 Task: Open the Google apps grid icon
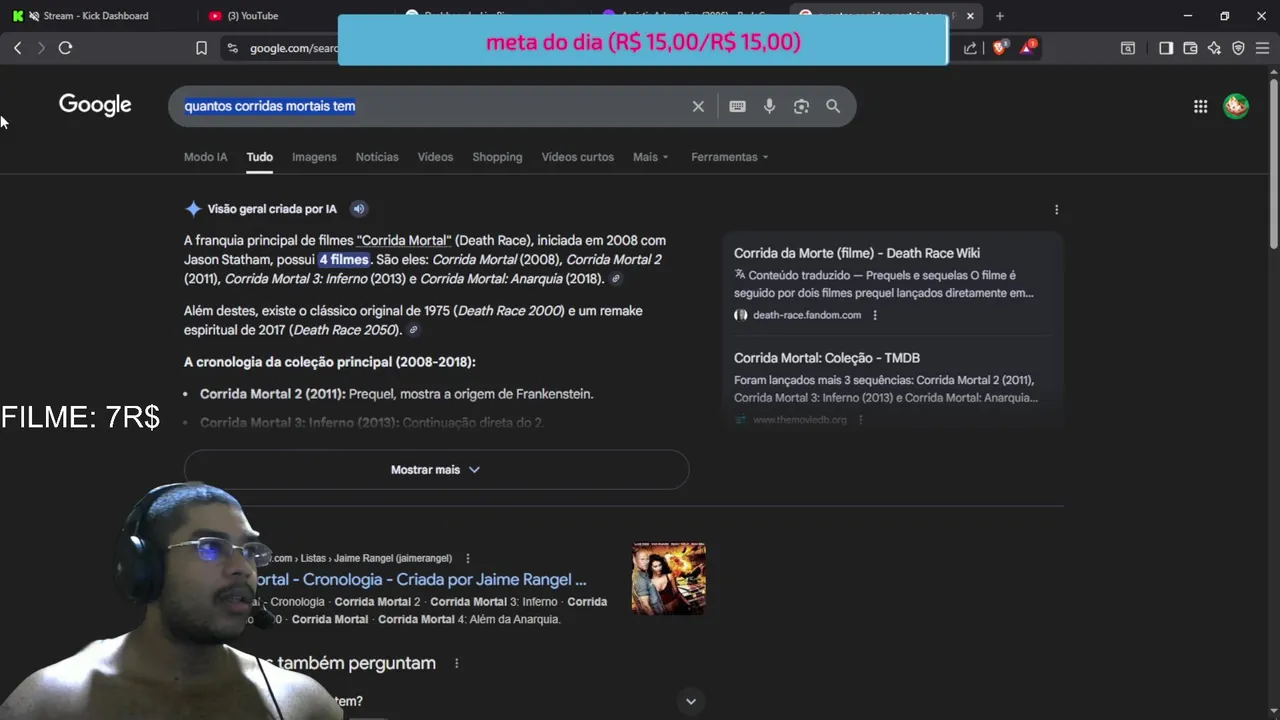[1200, 106]
